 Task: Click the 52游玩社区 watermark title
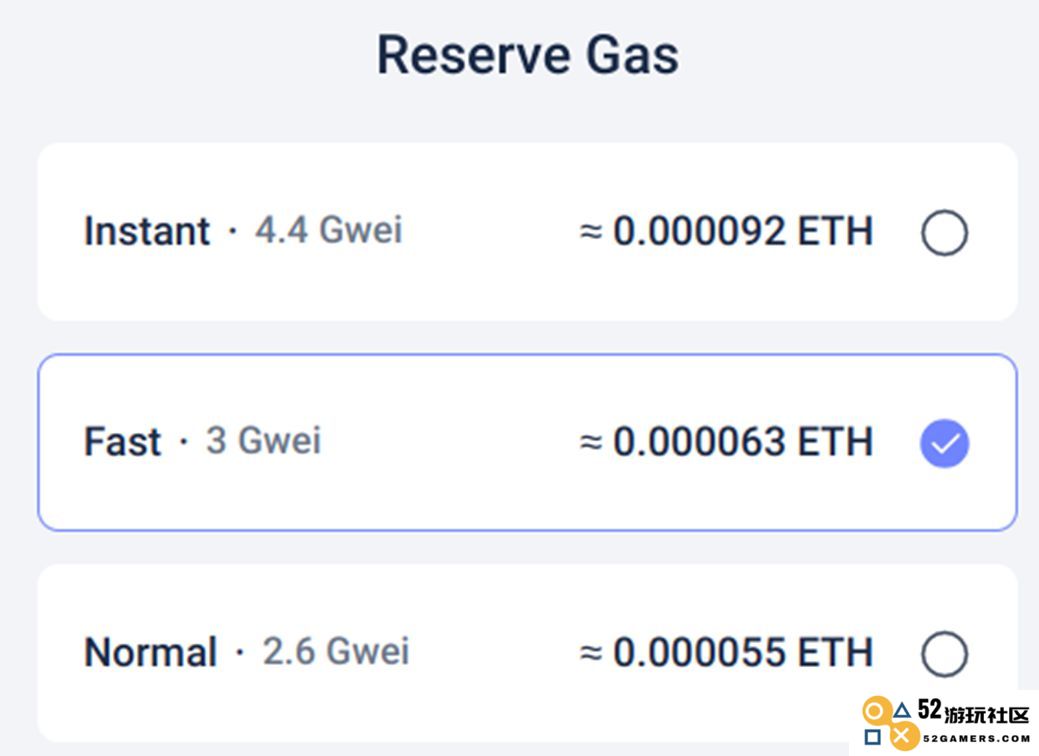coord(973,712)
